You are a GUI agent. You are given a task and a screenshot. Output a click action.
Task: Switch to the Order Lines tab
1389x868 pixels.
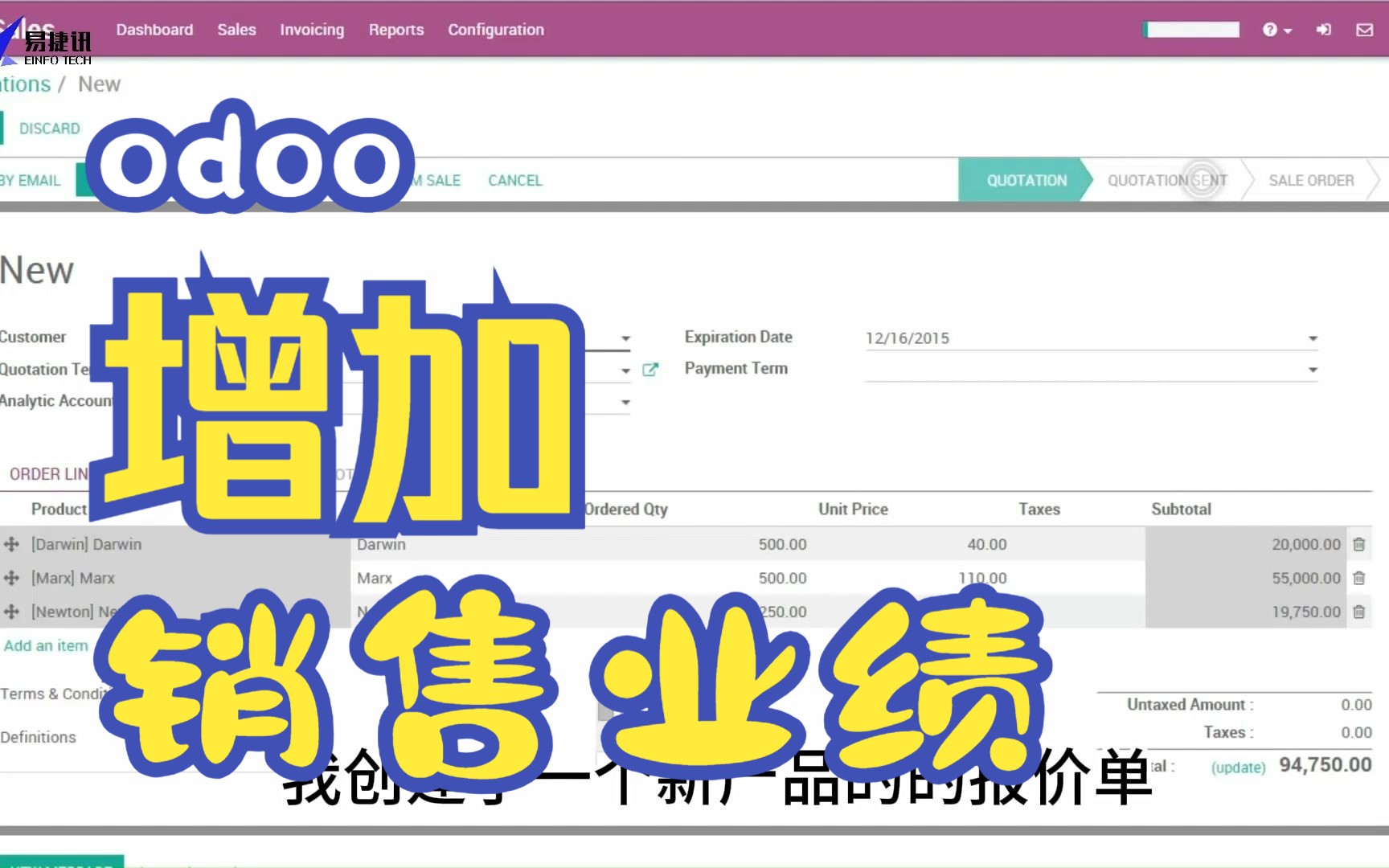click(48, 473)
